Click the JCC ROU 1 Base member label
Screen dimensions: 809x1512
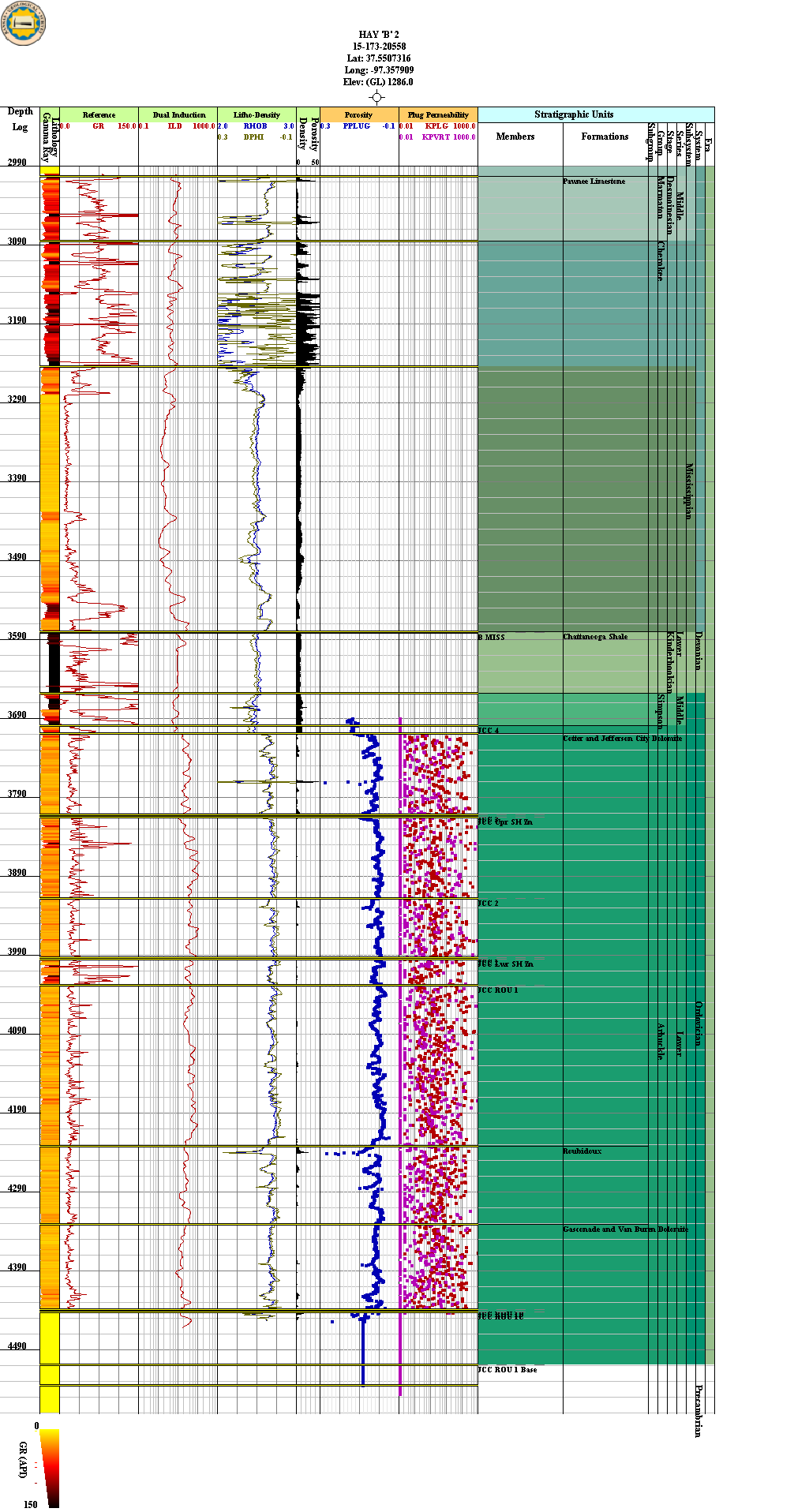[507, 1370]
